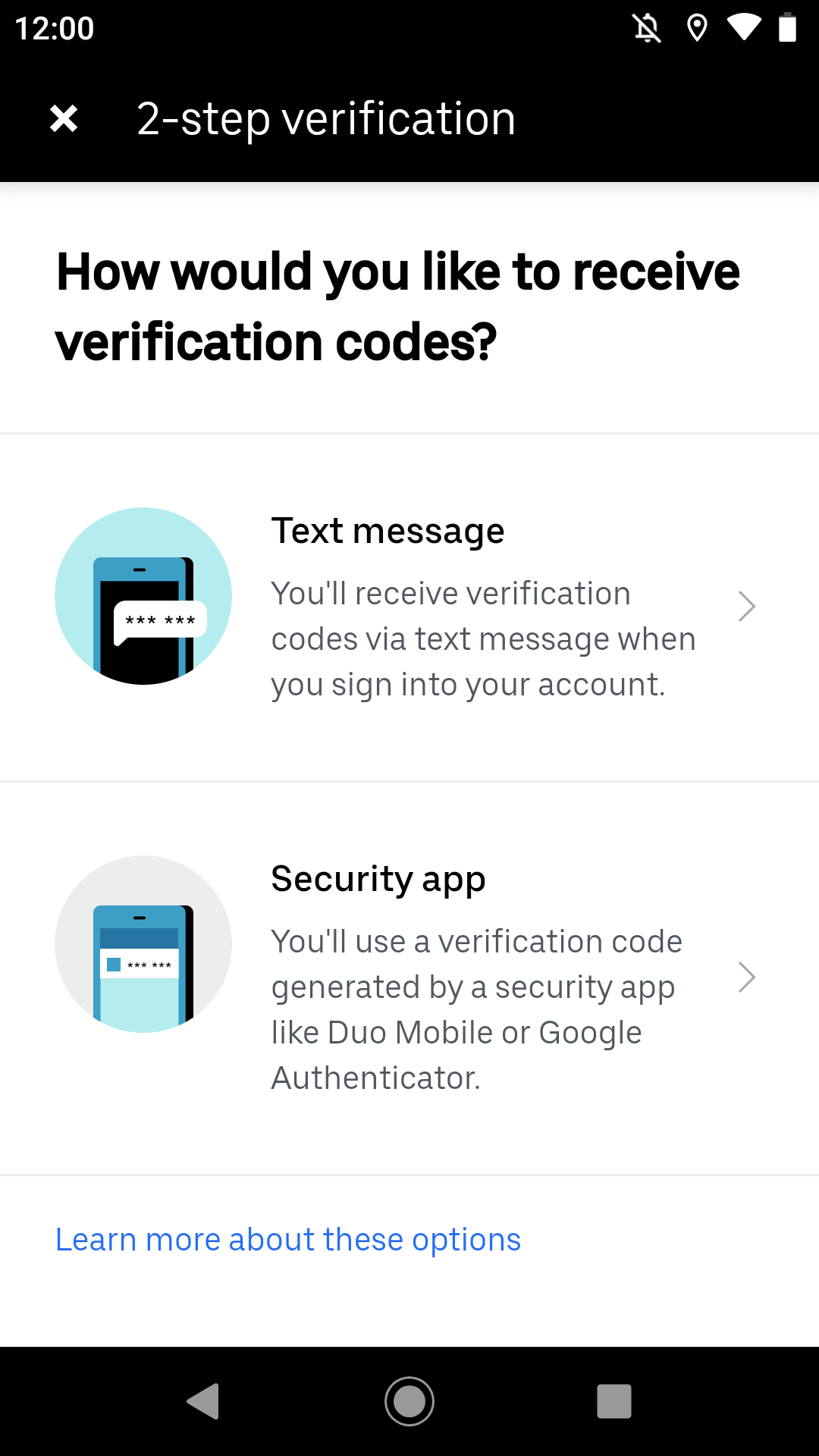Tap the verification codes question heading
This screenshot has width=819, height=1456.
click(398, 306)
